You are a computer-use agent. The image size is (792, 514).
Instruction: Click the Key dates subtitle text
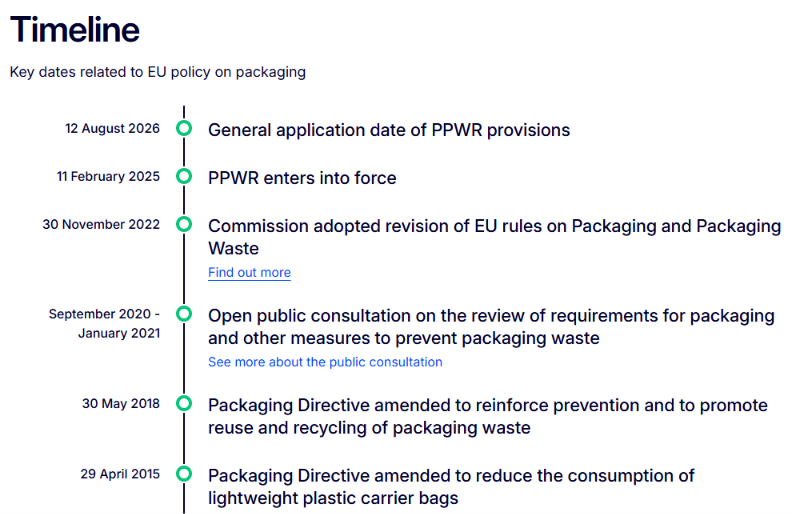pyautogui.click(x=158, y=72)
